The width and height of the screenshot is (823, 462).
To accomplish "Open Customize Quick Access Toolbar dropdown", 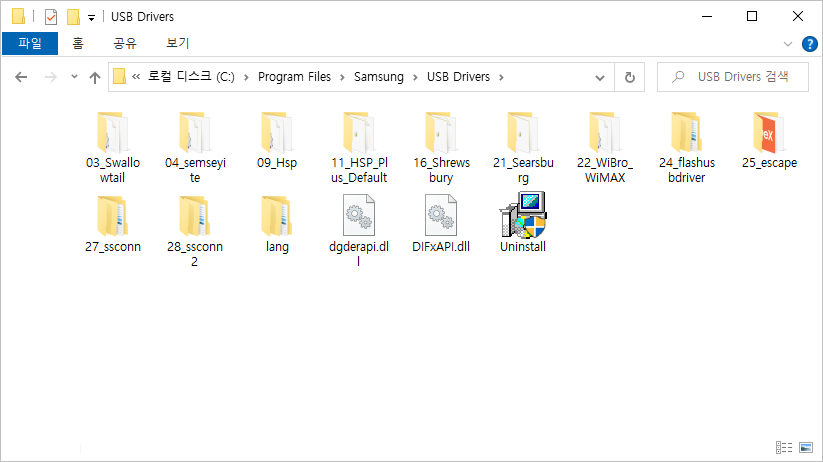I will (91, 18).
